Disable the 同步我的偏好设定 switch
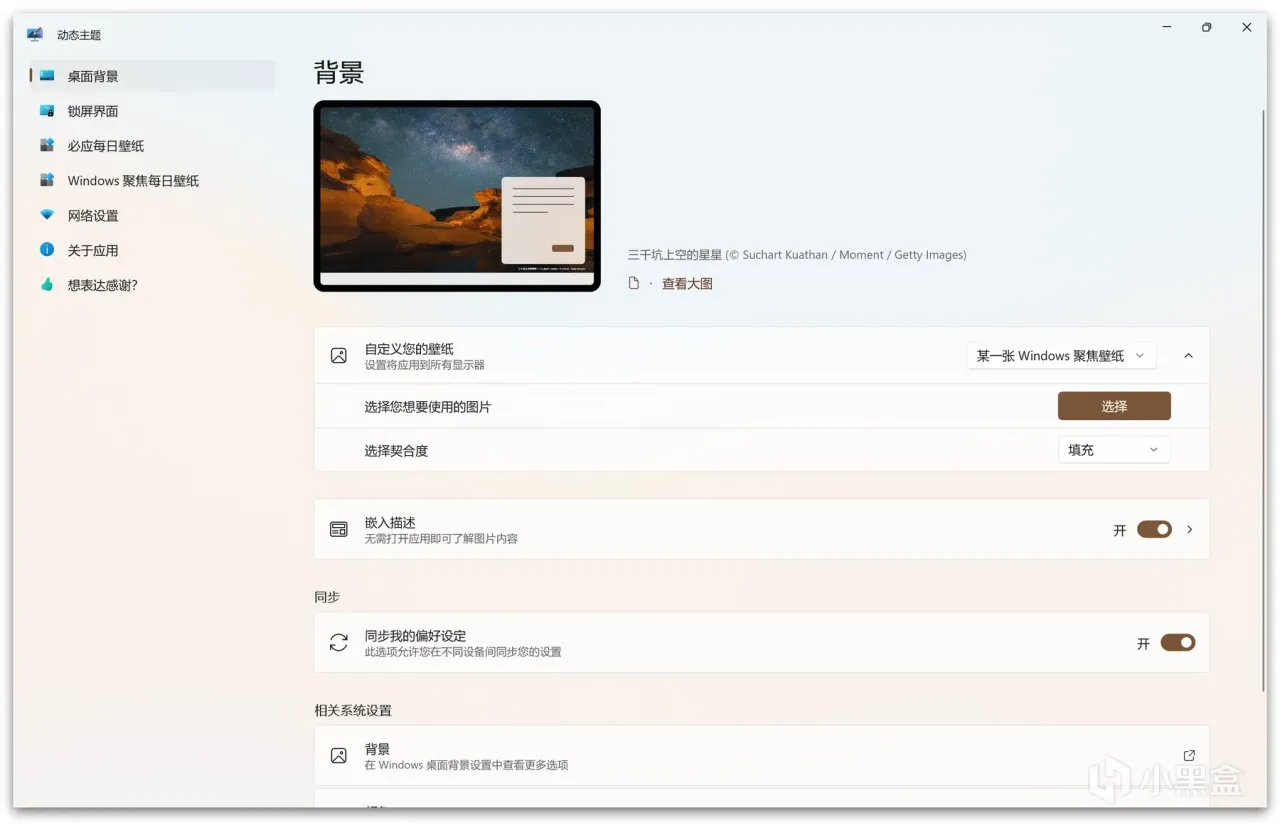Image resolution: width=1280 pixels, height=825 pixels. coord(1178,643)
